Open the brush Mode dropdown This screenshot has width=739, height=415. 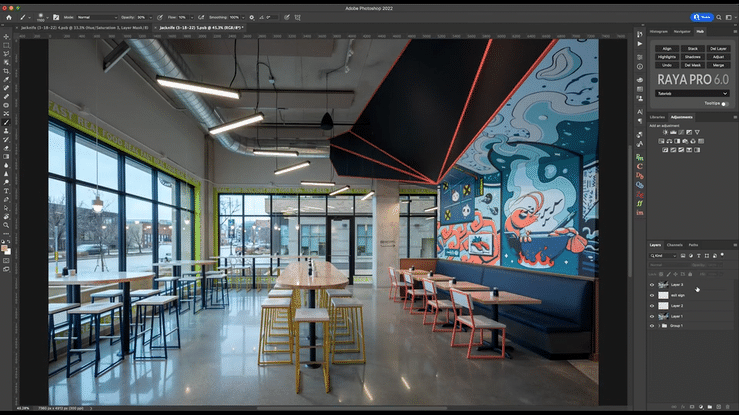(x=98, y=17)
